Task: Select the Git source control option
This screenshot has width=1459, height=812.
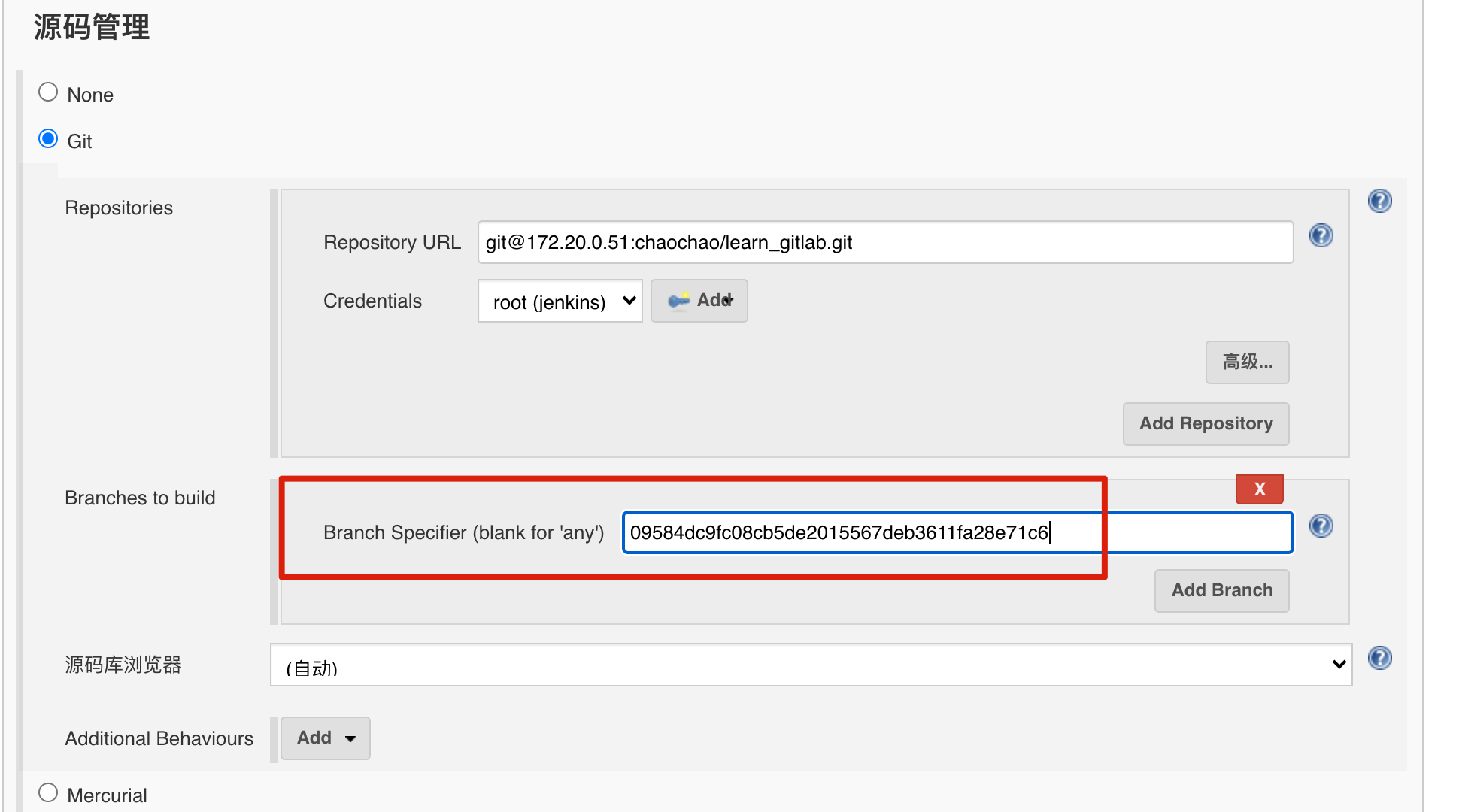Action: pyautogui.click(x=48, y=139)
